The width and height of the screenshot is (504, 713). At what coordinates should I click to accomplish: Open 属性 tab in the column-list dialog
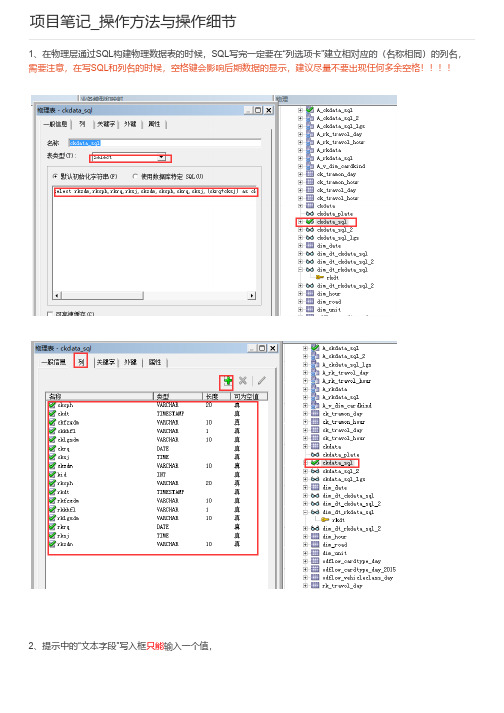pos(155,362)
